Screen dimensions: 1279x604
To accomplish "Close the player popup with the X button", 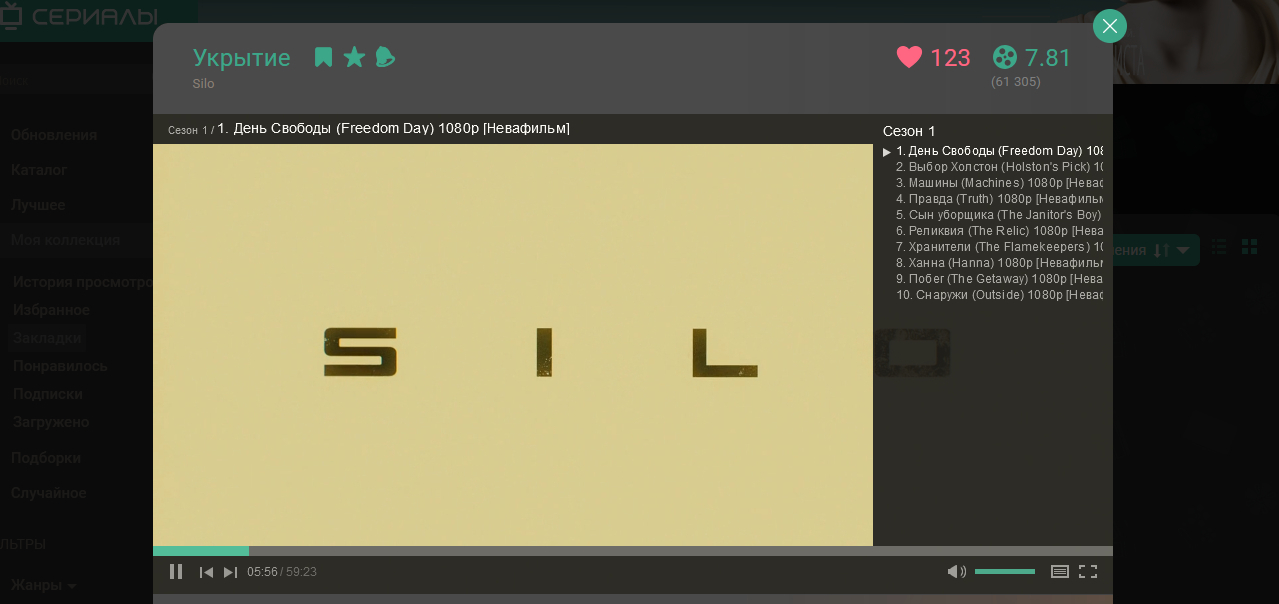I will (x=1110, y=26).
